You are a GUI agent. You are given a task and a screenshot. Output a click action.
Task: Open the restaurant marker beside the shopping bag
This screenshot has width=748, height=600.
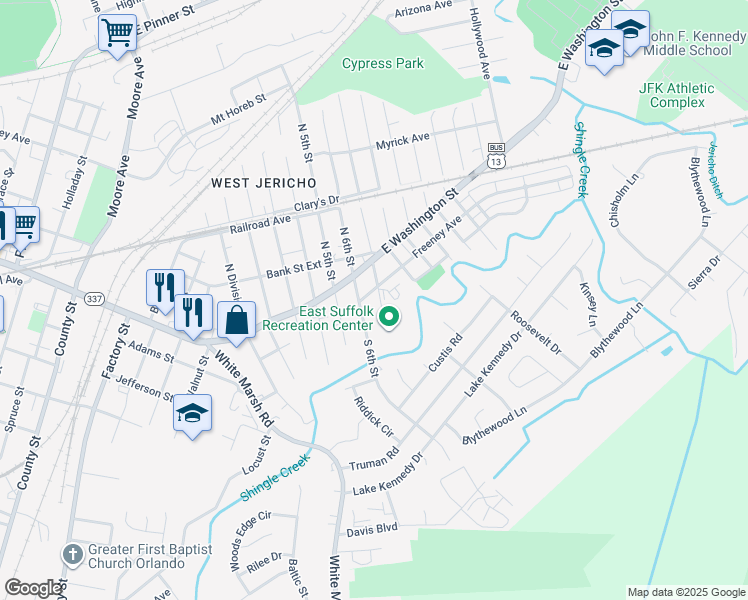pyautogui.click(x=193, y=314)
